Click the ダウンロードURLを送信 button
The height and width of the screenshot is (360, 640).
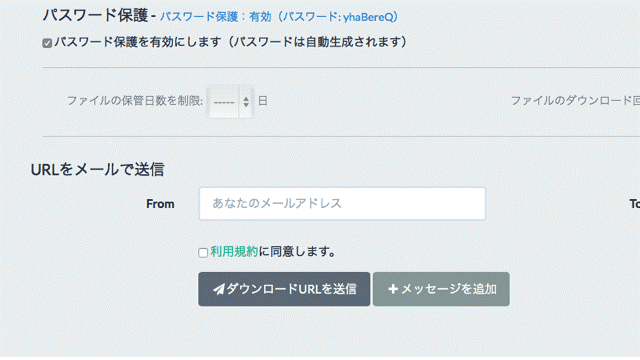(x=284, y=289)
